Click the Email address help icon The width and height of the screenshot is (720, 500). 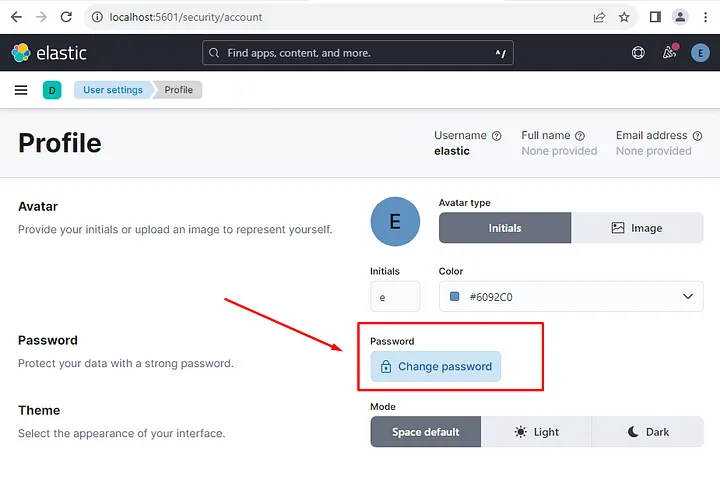697,136
